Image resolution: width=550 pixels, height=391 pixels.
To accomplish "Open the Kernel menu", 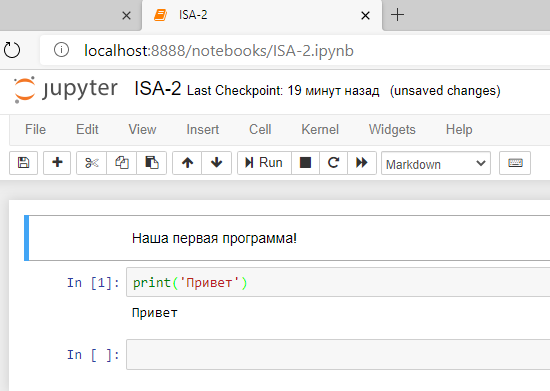I will click(x=320, y=129).
